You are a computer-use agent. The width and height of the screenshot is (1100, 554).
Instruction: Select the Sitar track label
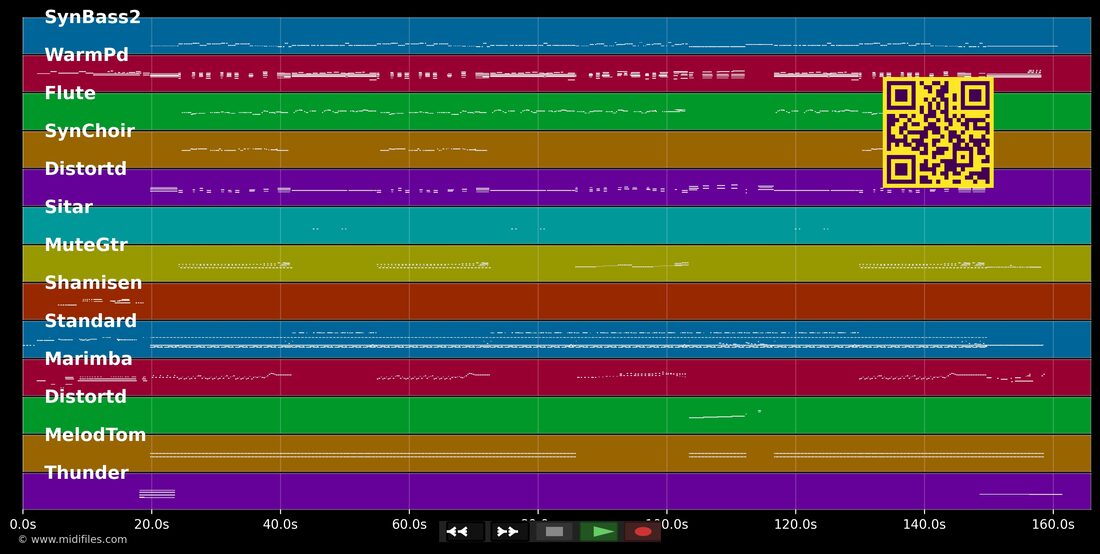69,207
